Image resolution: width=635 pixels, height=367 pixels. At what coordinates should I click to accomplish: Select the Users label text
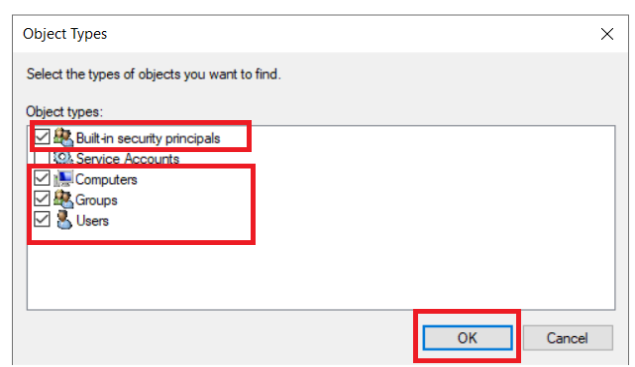pyautogui.click(x=92, y=221)
